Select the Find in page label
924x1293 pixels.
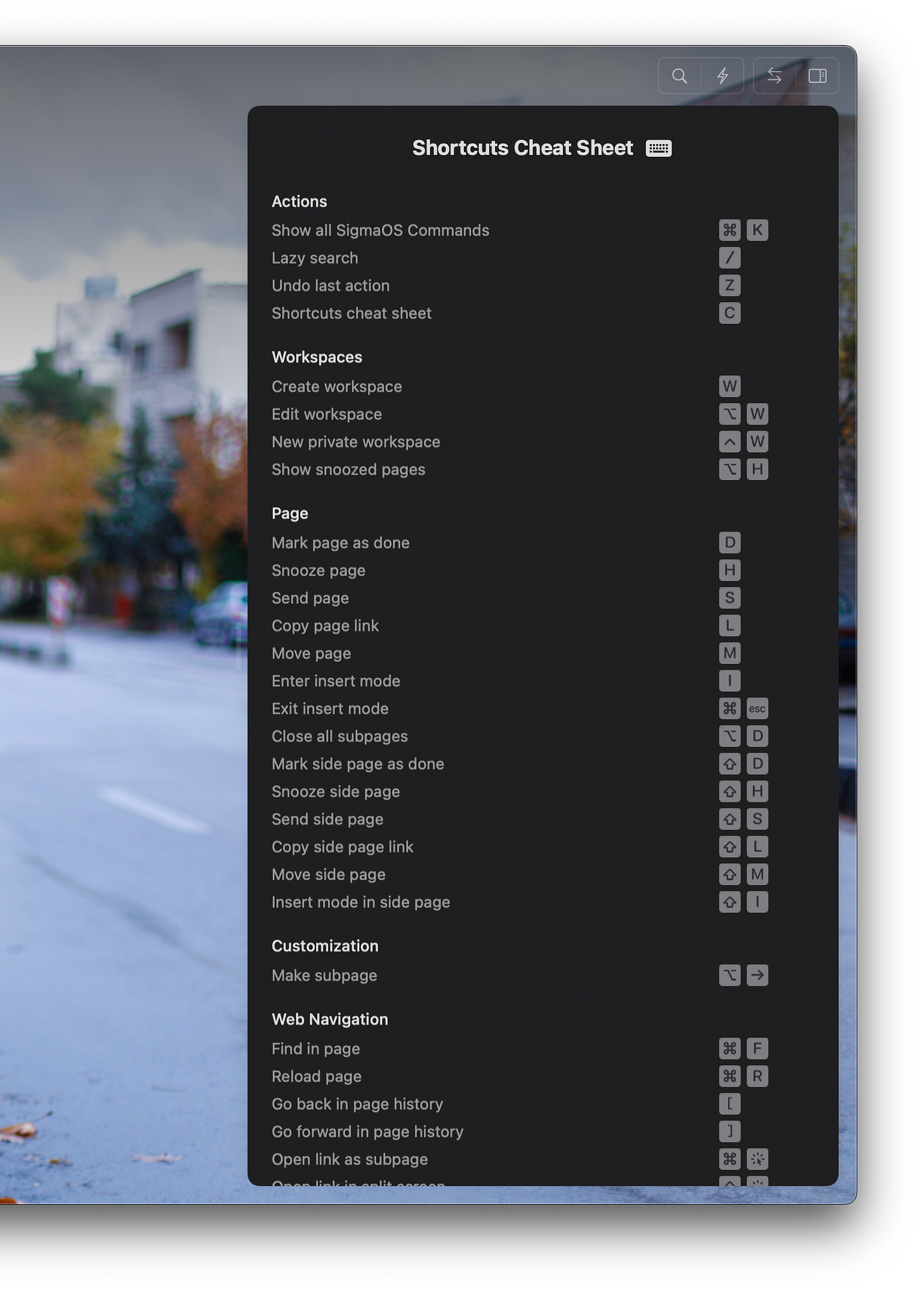[x=316, y=1049]
